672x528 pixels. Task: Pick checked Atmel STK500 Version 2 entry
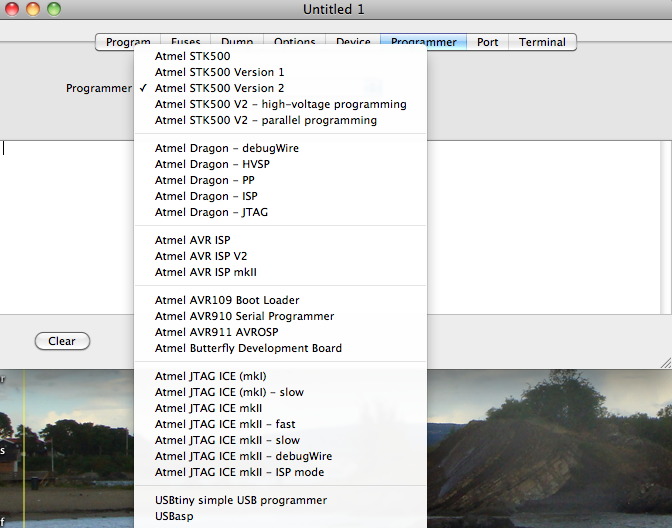[x=281, y=88]
